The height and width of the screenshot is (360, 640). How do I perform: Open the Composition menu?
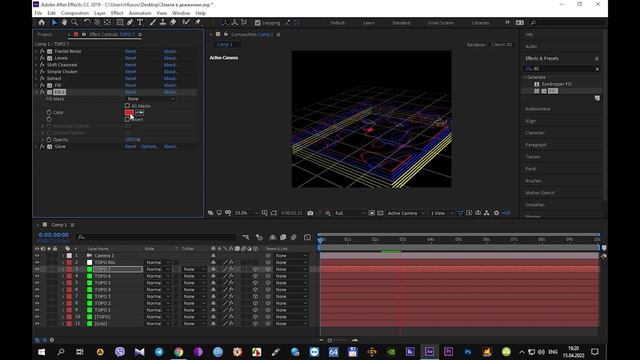(75, 13)
